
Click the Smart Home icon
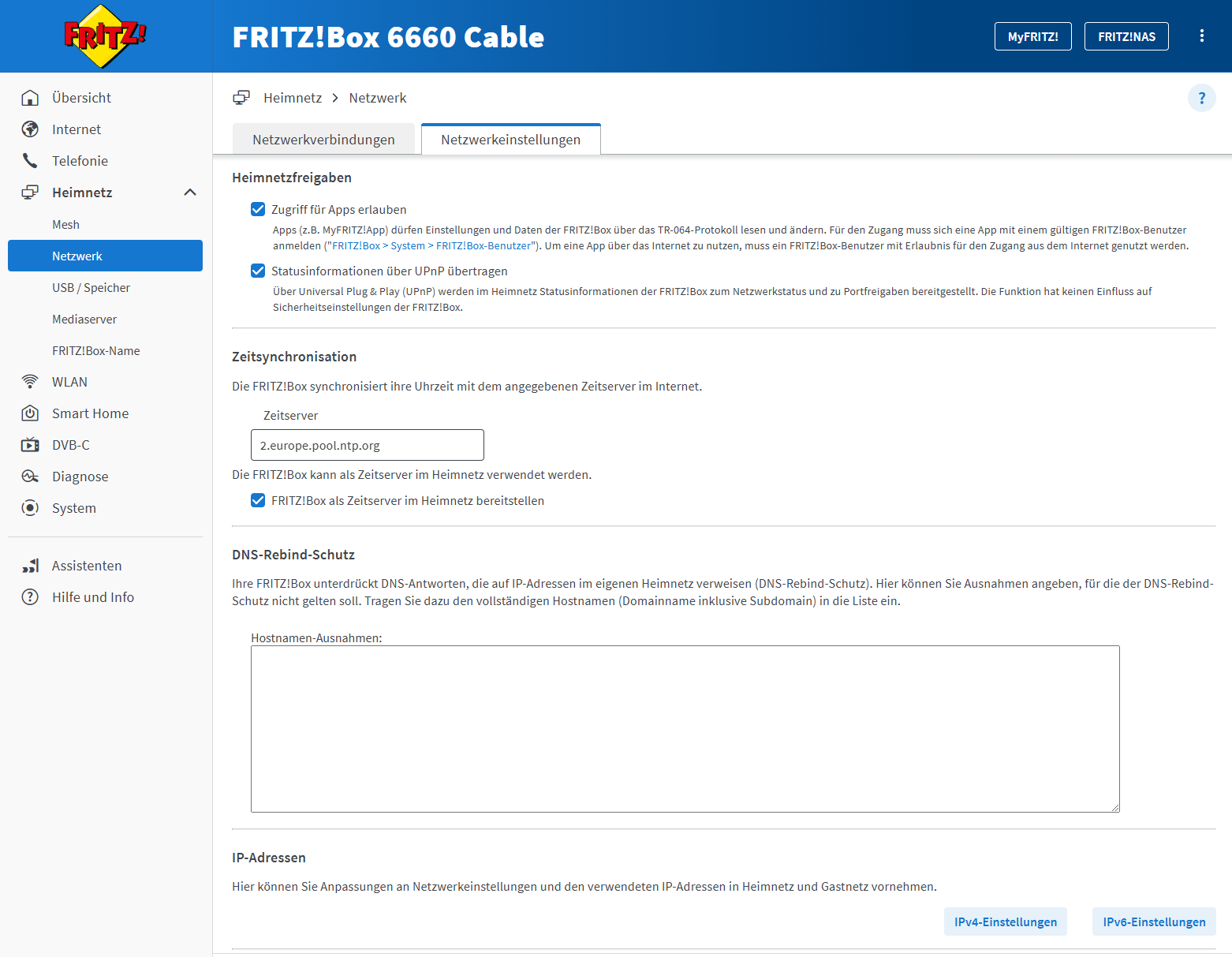click(x=30, y=413)
